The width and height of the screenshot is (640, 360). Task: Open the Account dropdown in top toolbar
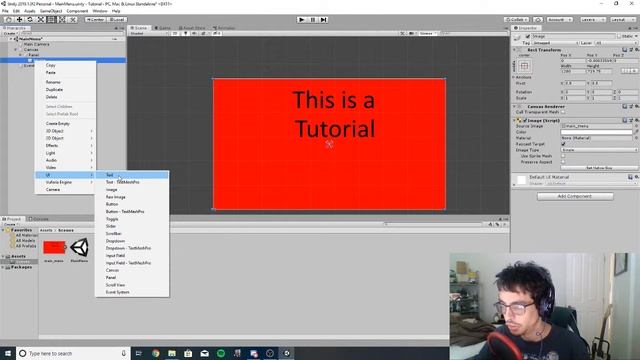[560, 20]
